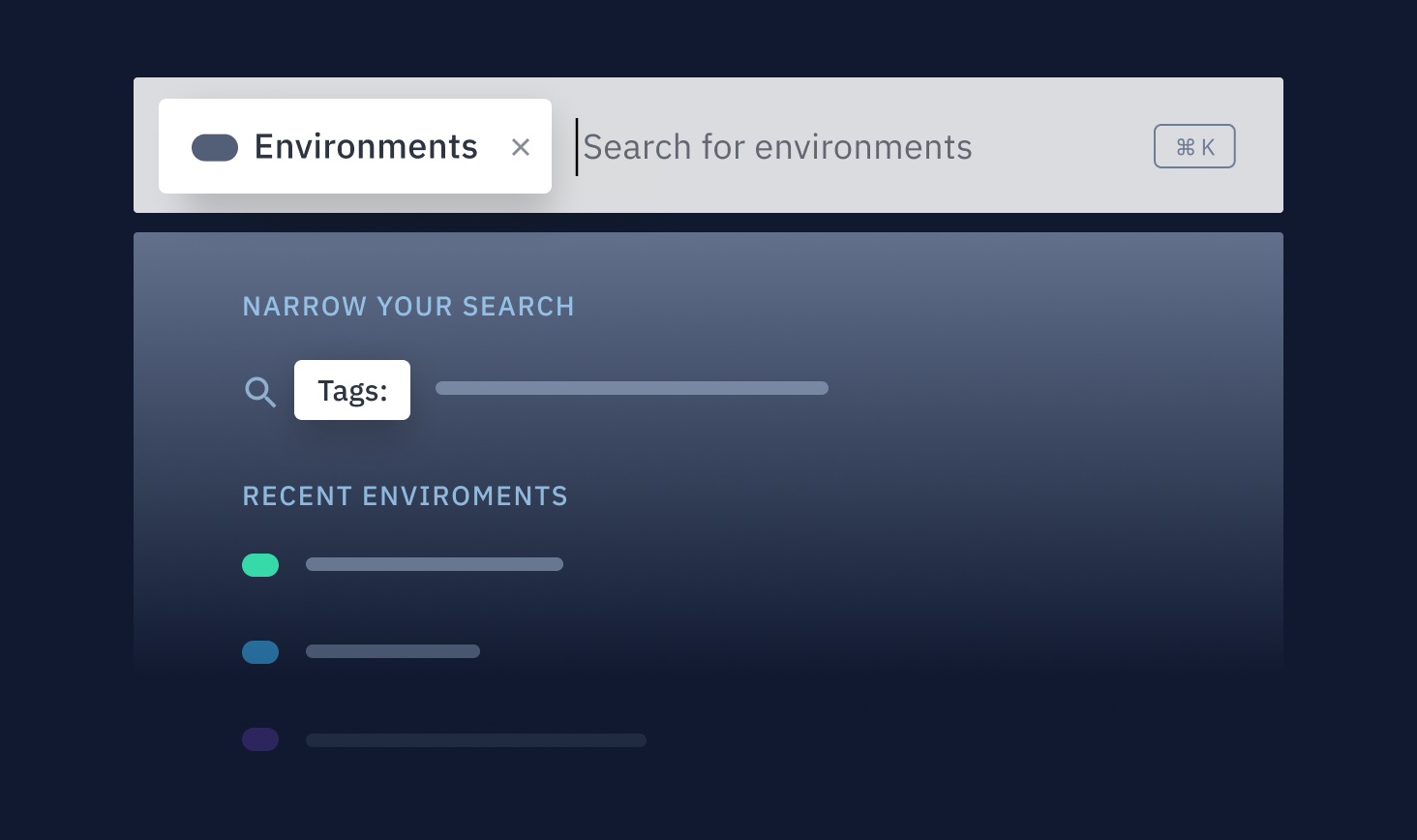The width and height of the screenshot is (1417, 840).
Task: Click the text cursor in search bar
Action: pos(577,147)
